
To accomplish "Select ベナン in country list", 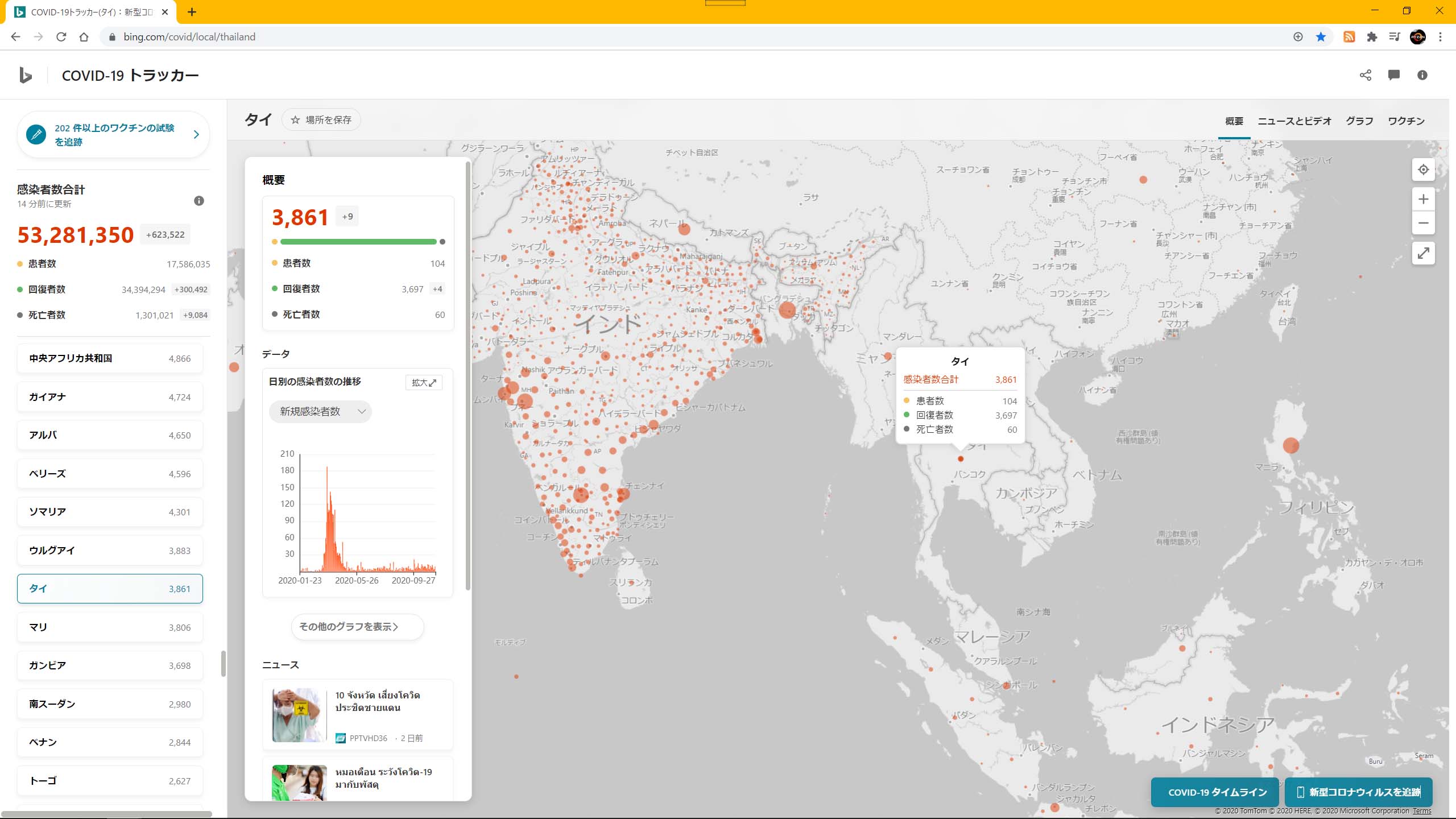I will point(110,742).
